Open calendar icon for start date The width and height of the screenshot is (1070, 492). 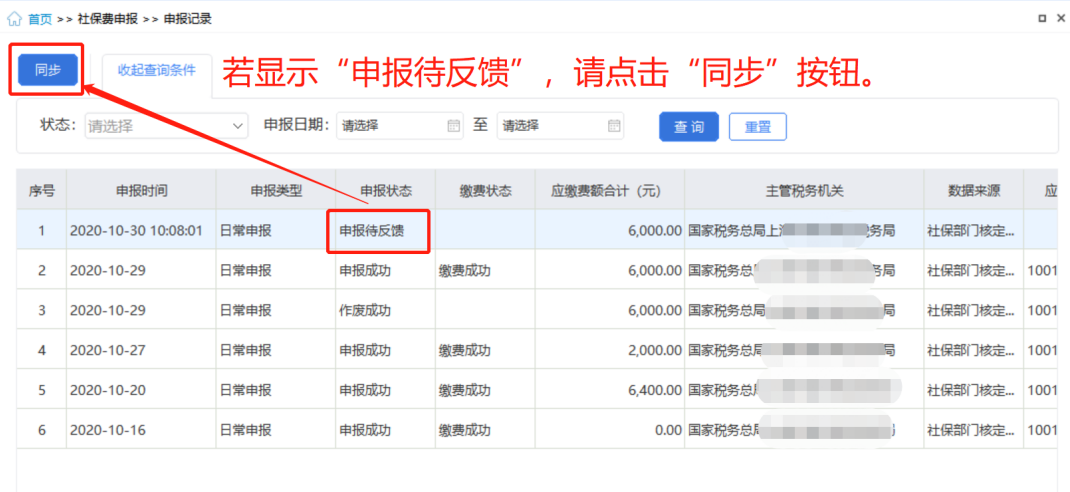[x=454, y=126]
